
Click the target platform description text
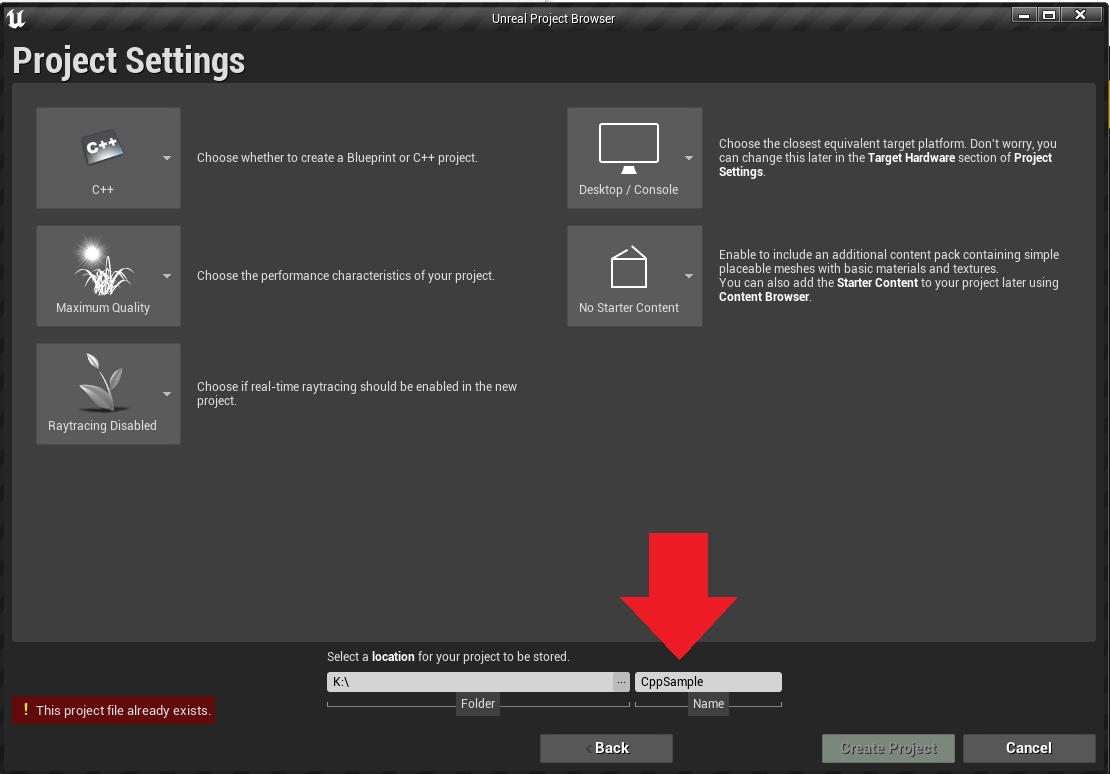point(888,158)
